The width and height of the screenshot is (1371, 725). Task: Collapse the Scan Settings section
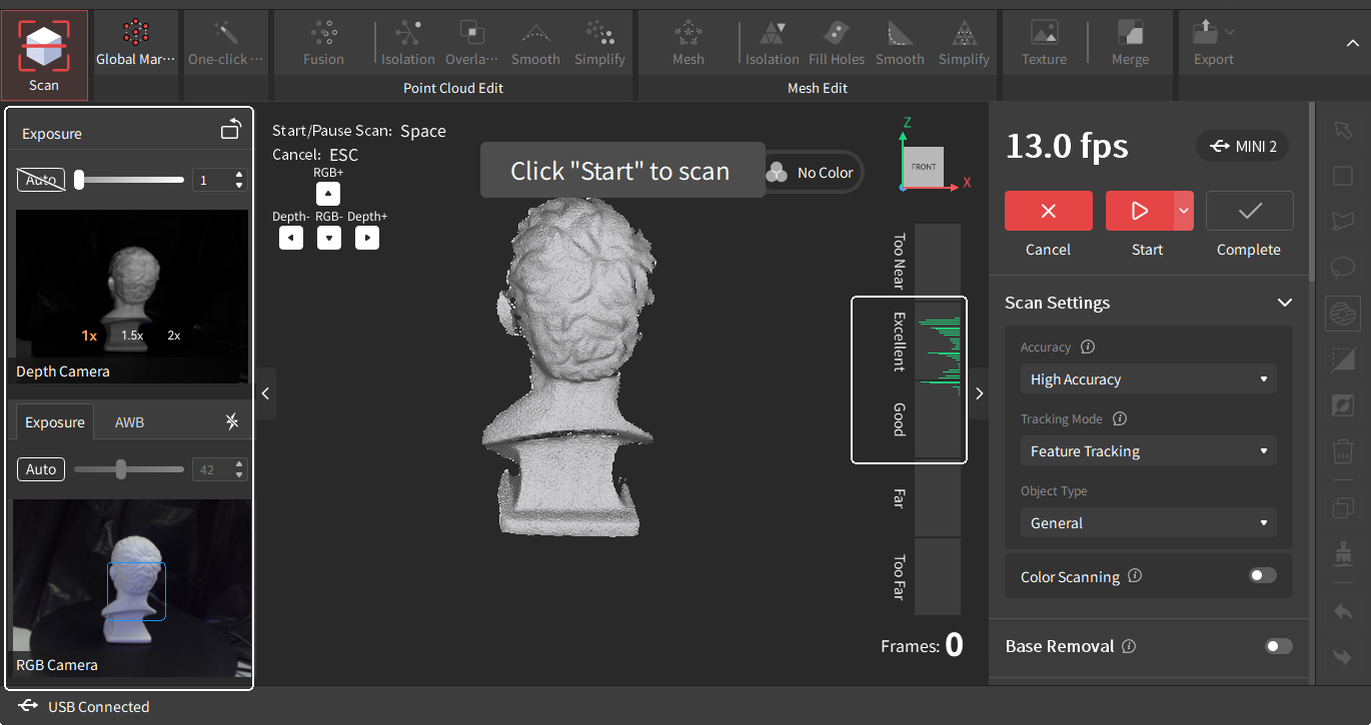tap(1285, 302)
